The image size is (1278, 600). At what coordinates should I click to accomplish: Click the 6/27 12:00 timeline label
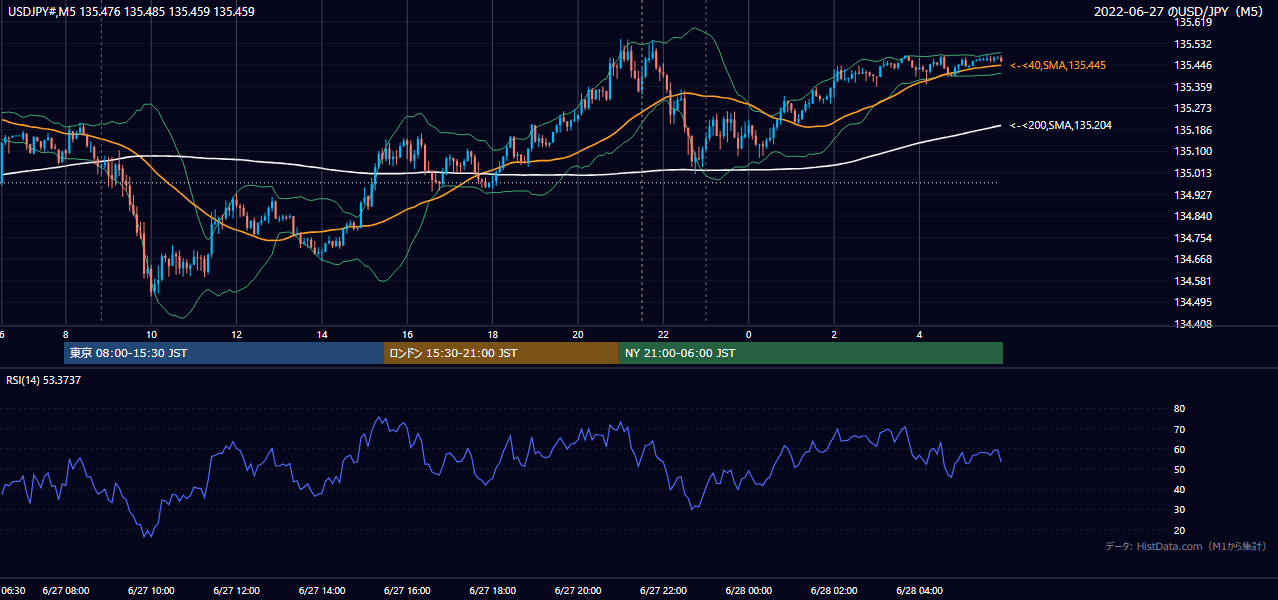pyautogui.click(x=237, y=590)
